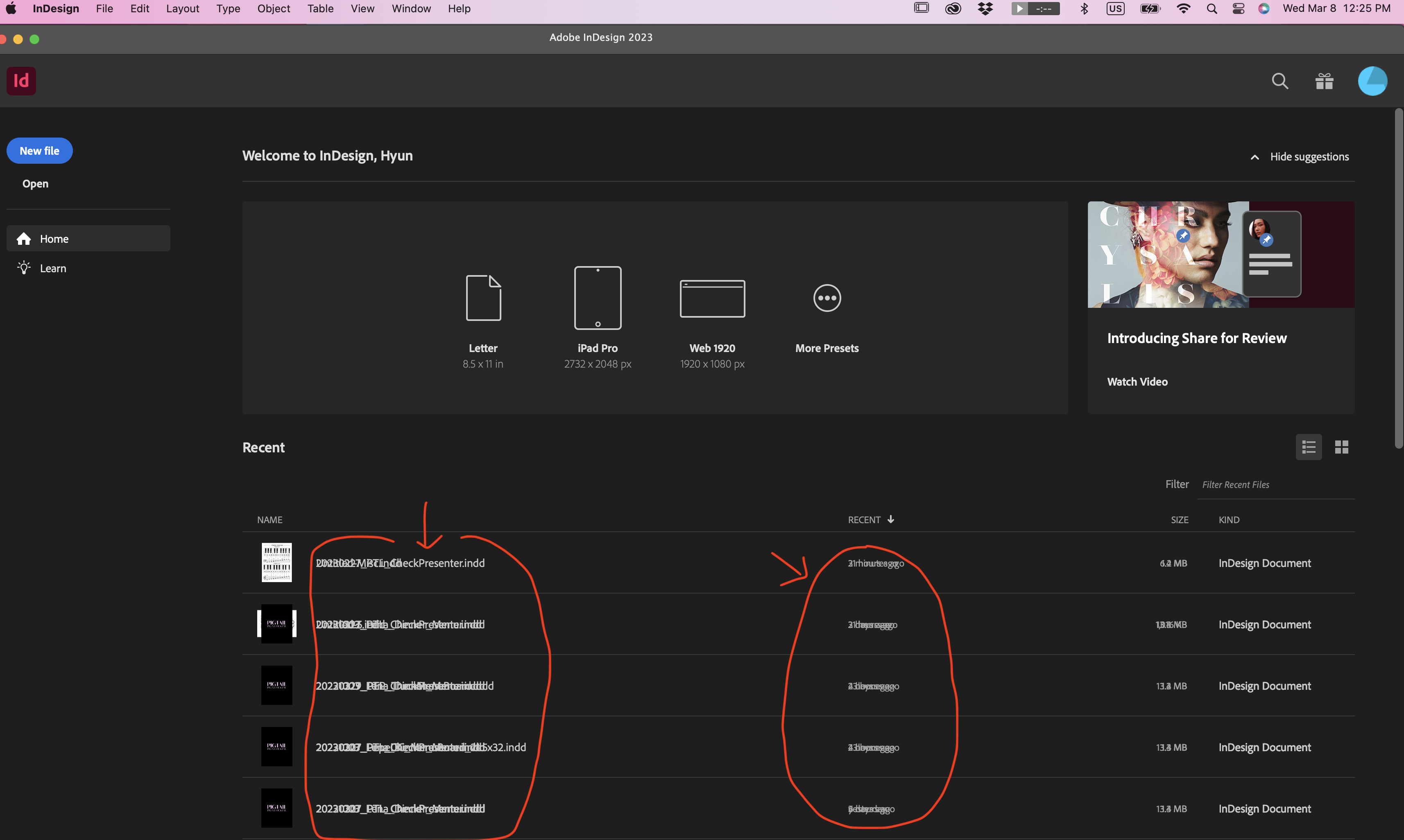Click the New file button

click(39, 150)
